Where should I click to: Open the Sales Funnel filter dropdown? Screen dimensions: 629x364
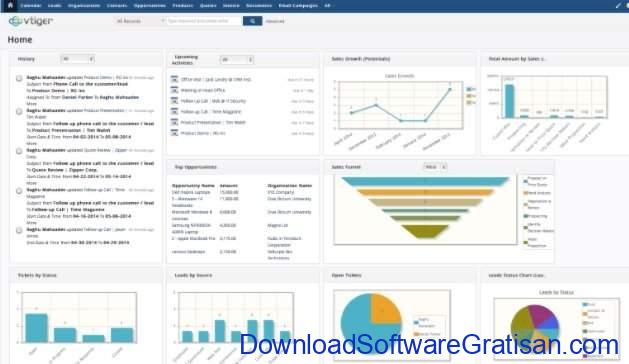click(x=435, y=167)
